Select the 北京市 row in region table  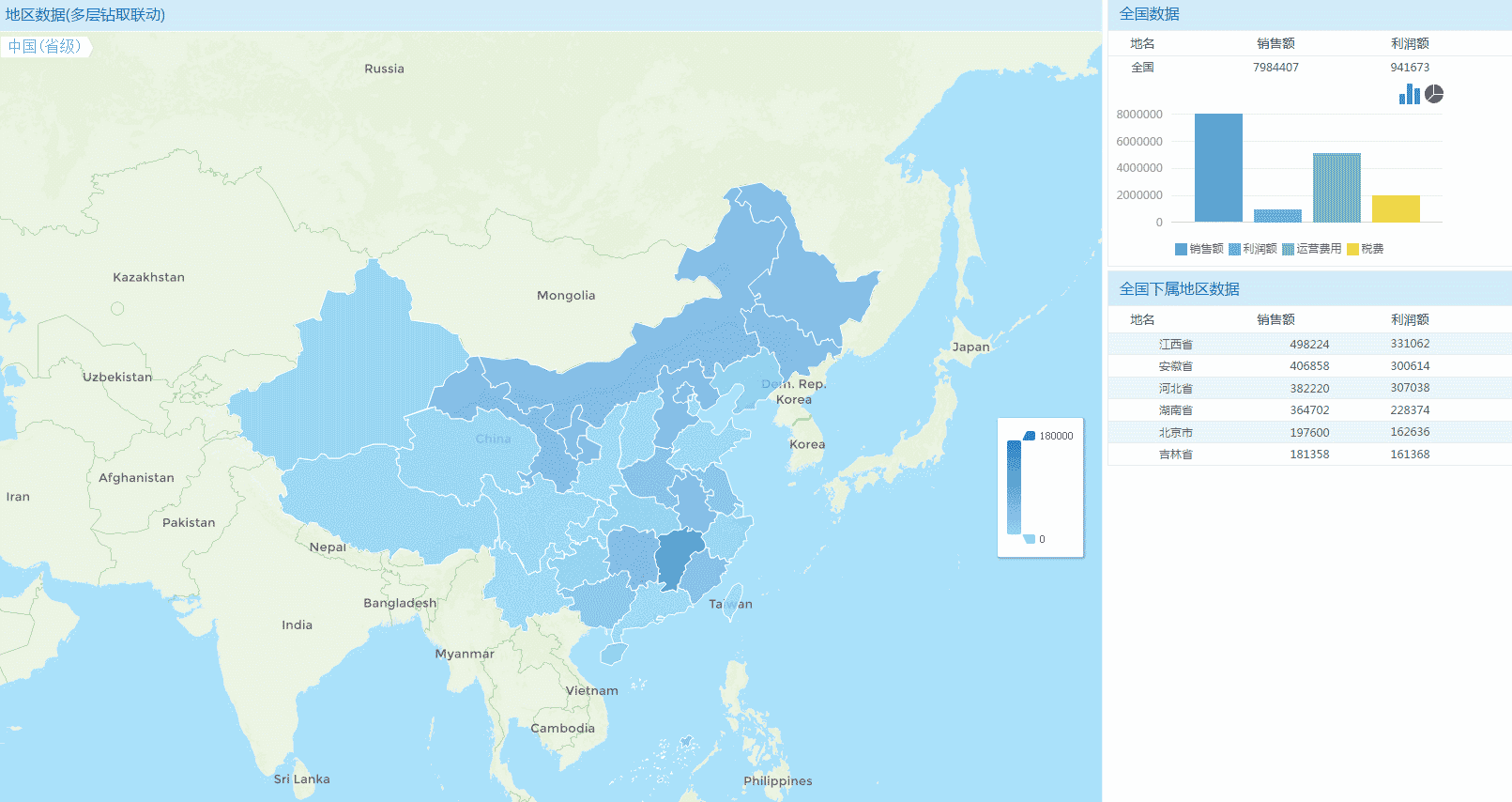click(x=1309, y=432)
